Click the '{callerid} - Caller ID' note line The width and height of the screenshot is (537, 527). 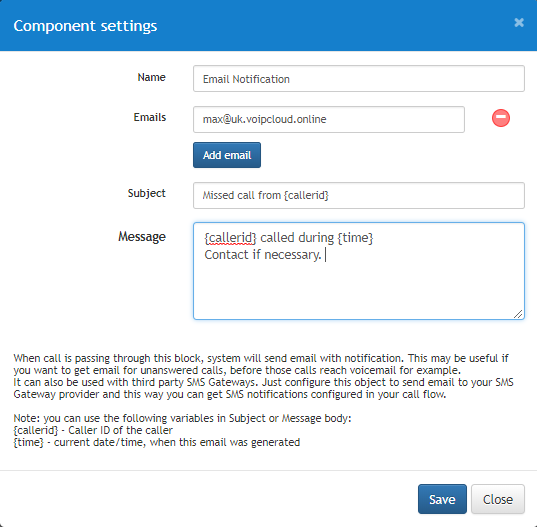pyautogui.click(x=93, y=430)
